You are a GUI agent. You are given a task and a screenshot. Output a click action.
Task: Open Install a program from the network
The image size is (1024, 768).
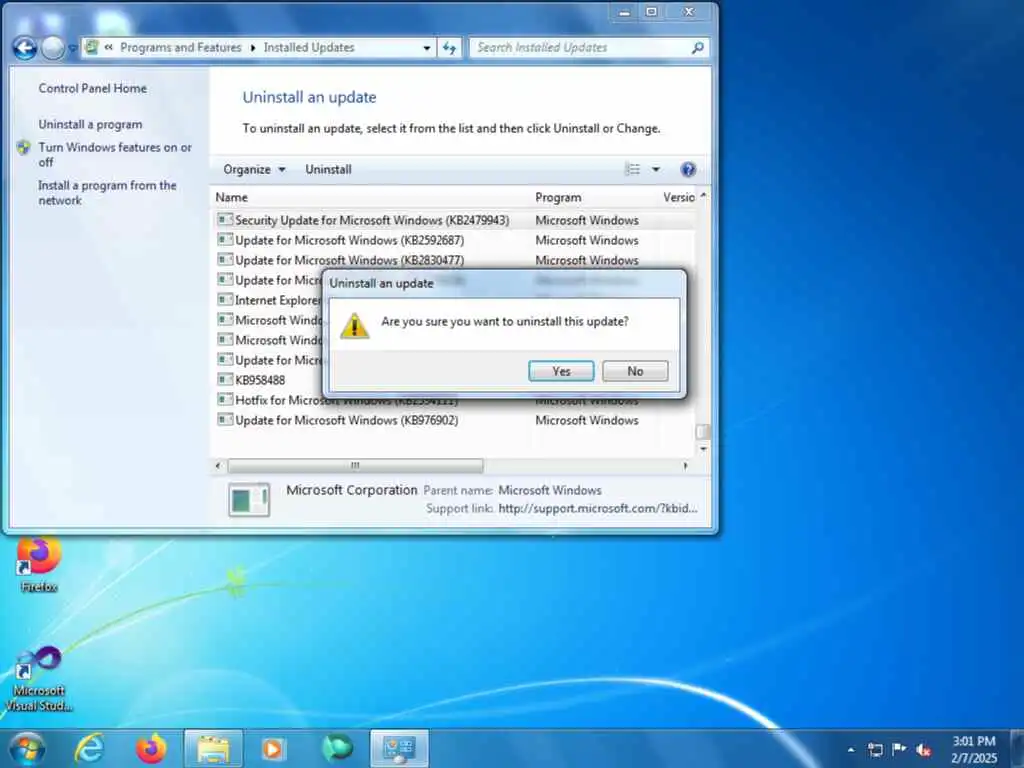107,193
